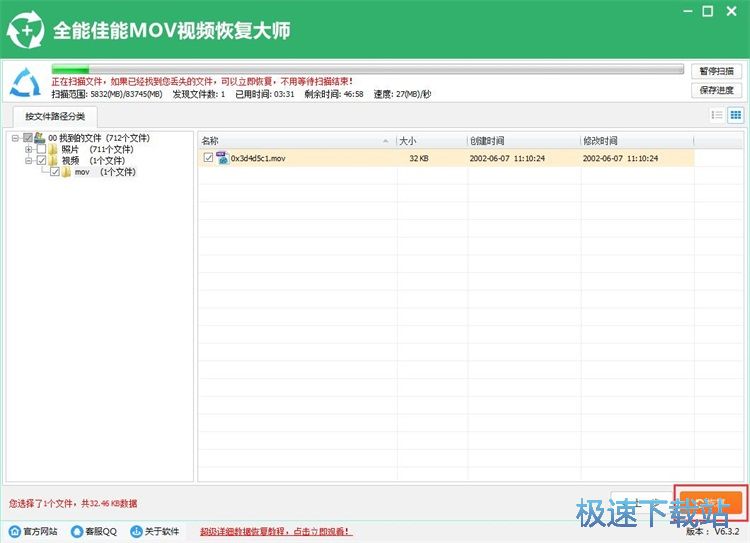Click the app logo in the title bar

tap(26, 30)
